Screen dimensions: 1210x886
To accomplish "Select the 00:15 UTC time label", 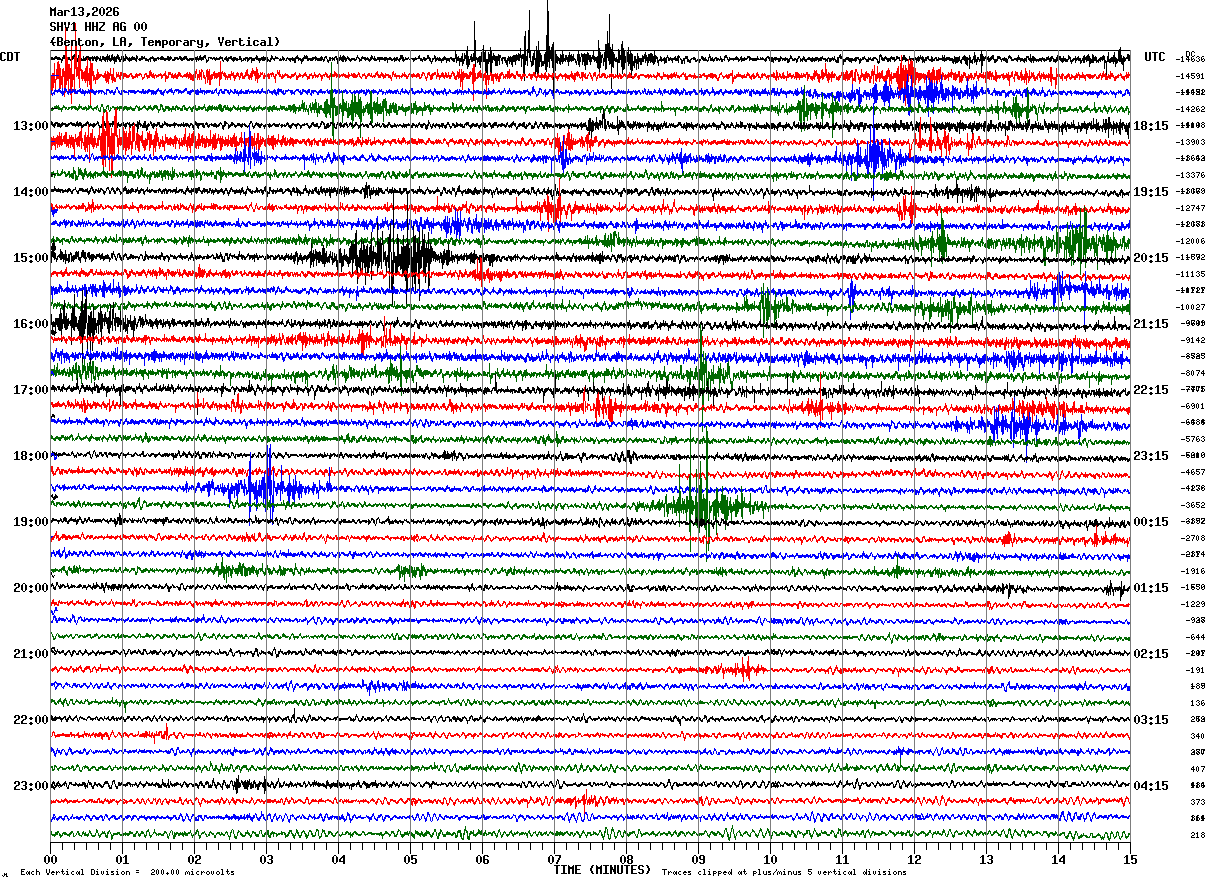I will tap(1150, 522).
